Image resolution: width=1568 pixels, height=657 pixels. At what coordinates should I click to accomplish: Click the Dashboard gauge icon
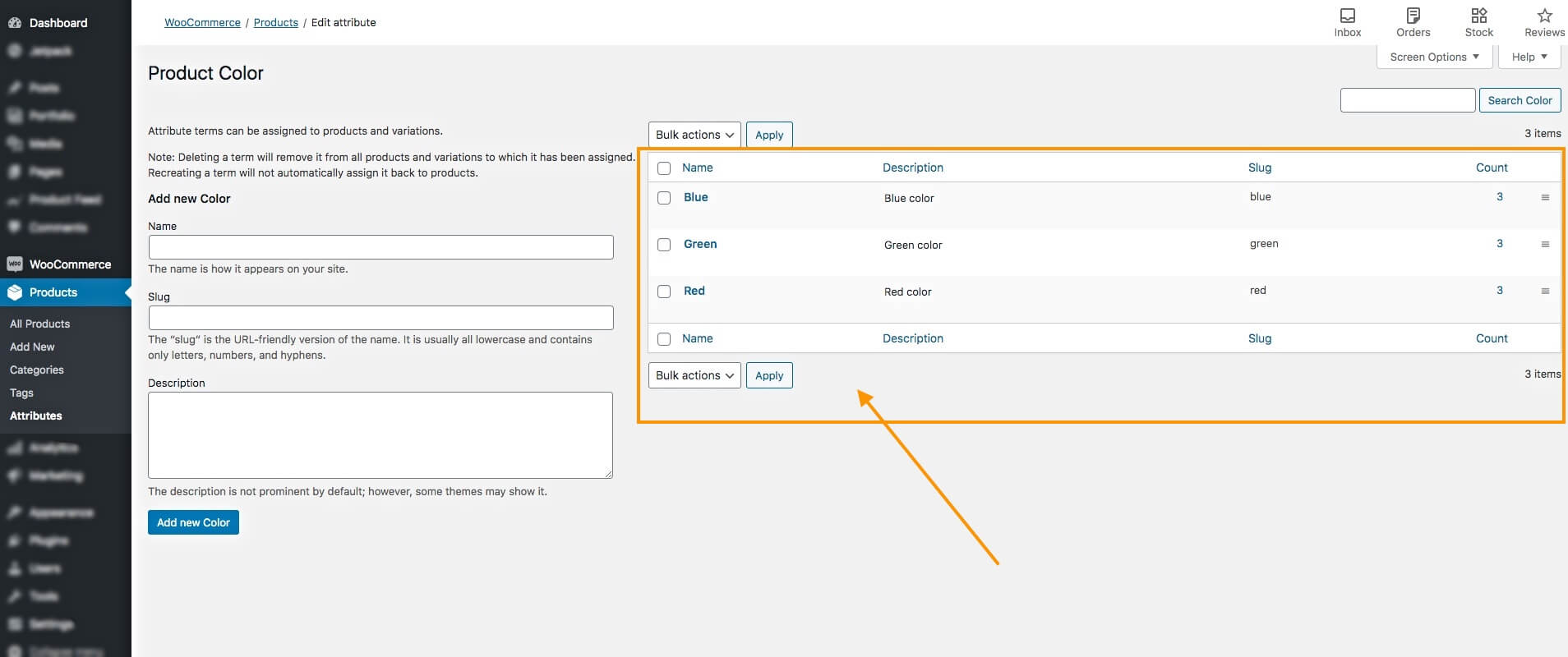point(14,23)
